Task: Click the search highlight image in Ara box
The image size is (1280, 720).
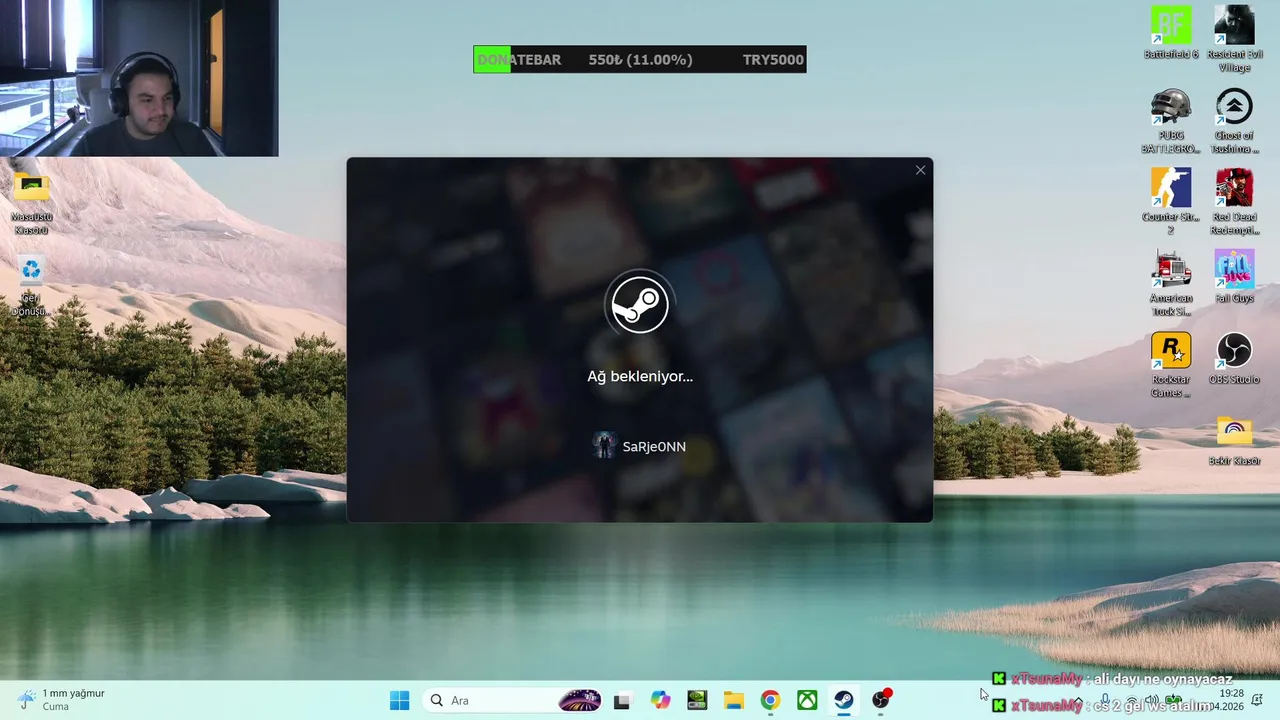Action: pyautogui.click(x=580, y=700)
